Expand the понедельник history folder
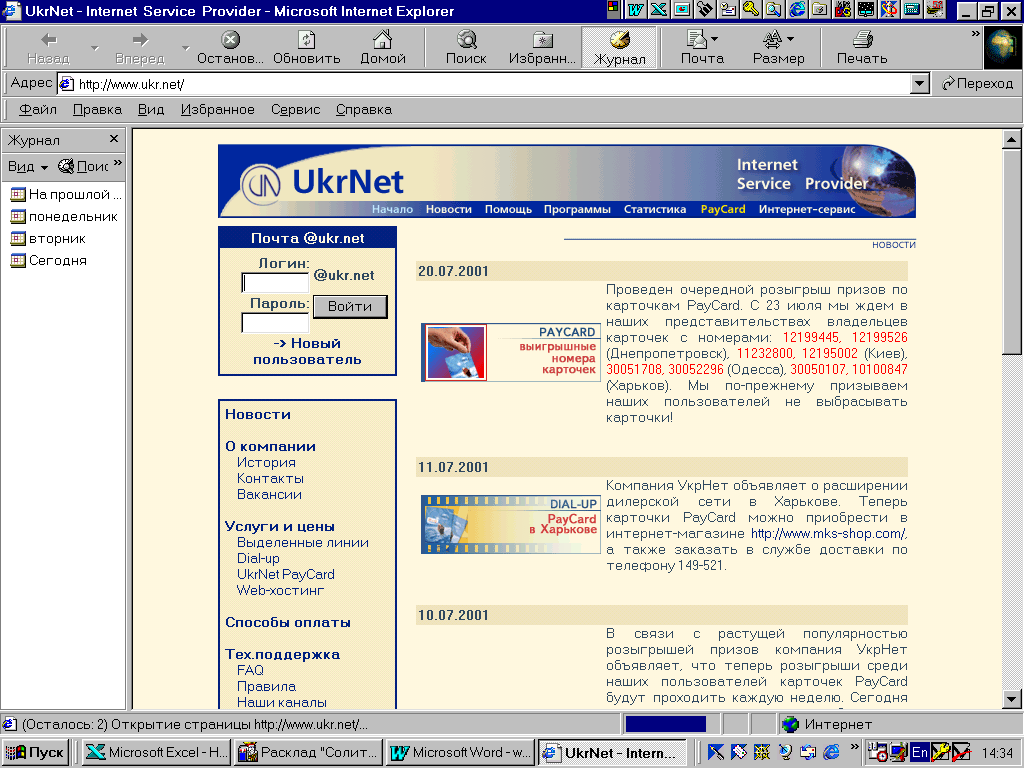Image resolution: width=1024 pixels, height=768 pixels. click(x=64, y=217)
